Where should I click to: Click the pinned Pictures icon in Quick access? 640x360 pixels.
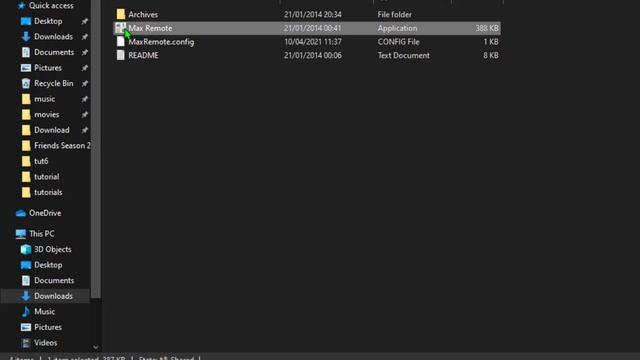pyautogui.click(x=26, y=68)
